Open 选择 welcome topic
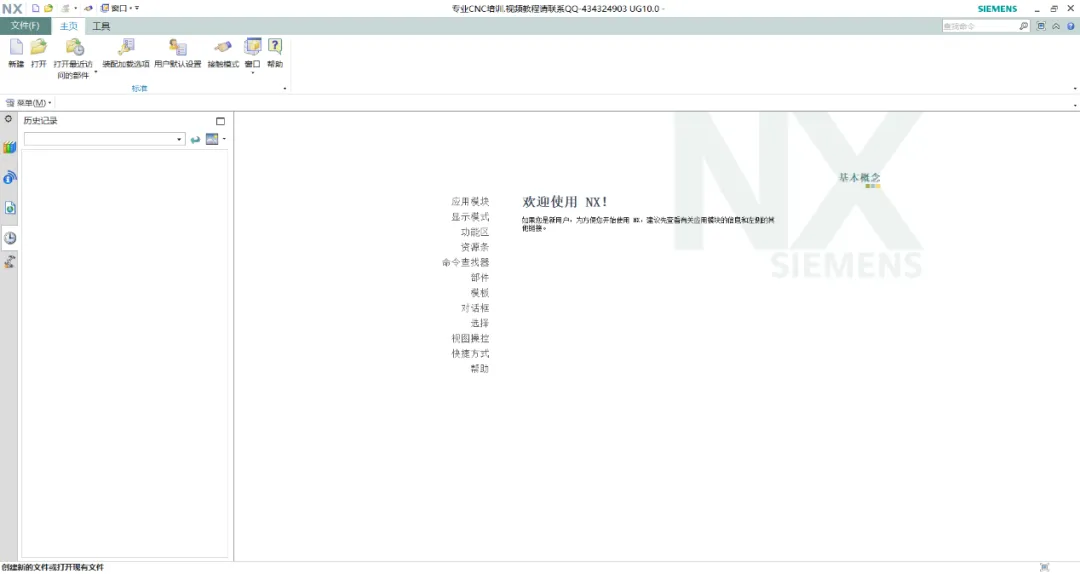 click(x=479, y=322)
